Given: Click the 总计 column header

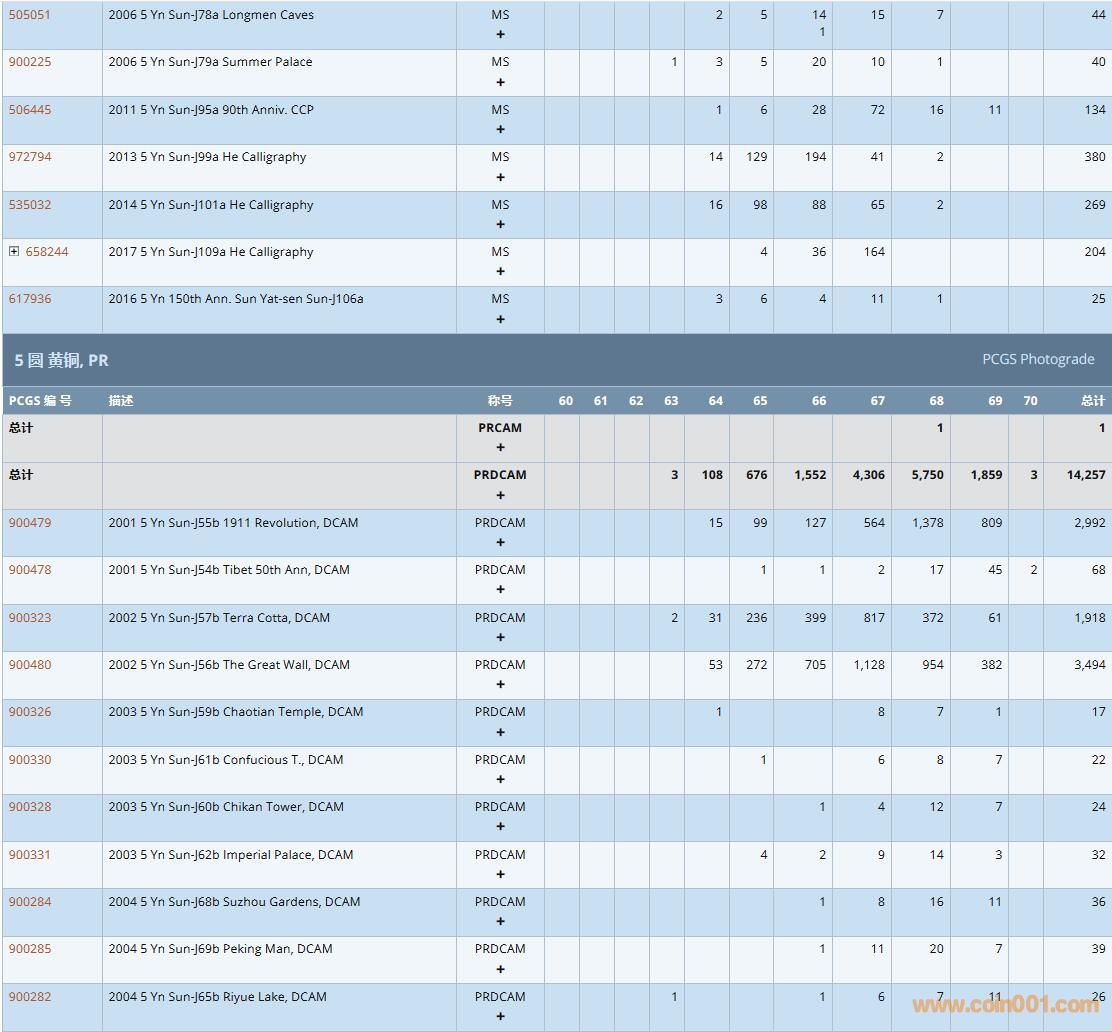Looking at the screenshot, I should tap(1092, 401).
